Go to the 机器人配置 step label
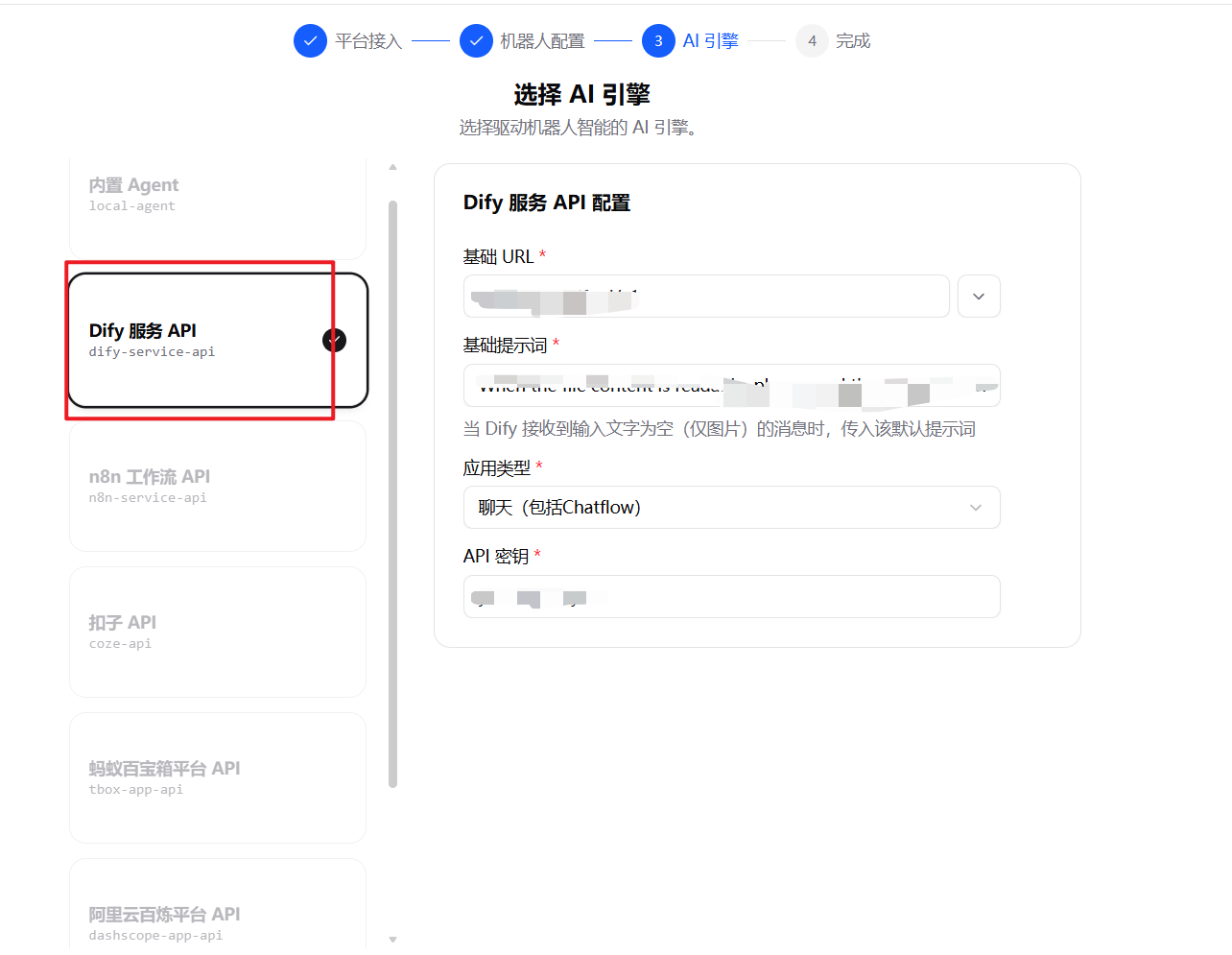The width and height of the screenshot is (1232, 955). [x=543, y=41]
